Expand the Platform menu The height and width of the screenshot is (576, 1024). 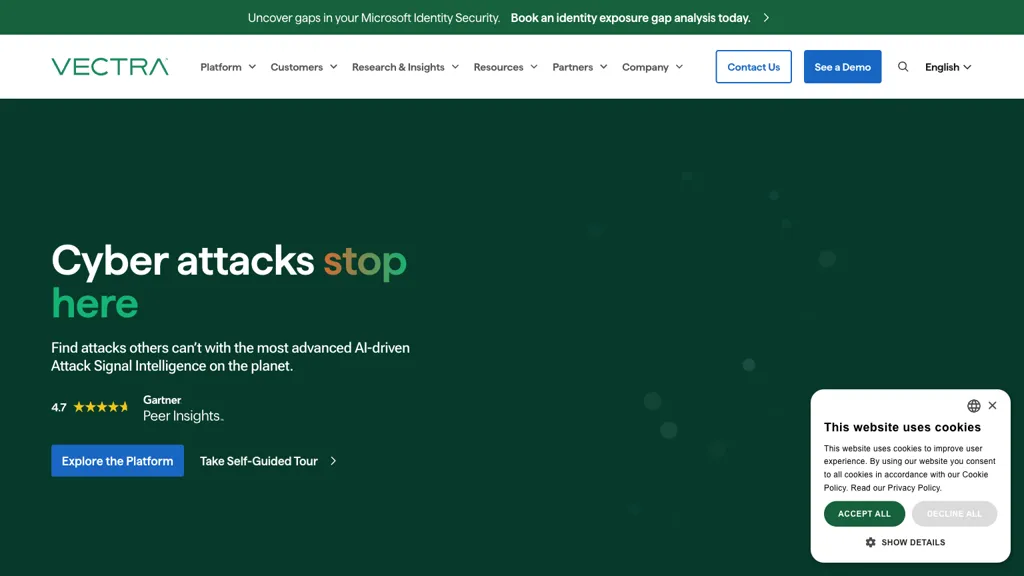(228, 67)
